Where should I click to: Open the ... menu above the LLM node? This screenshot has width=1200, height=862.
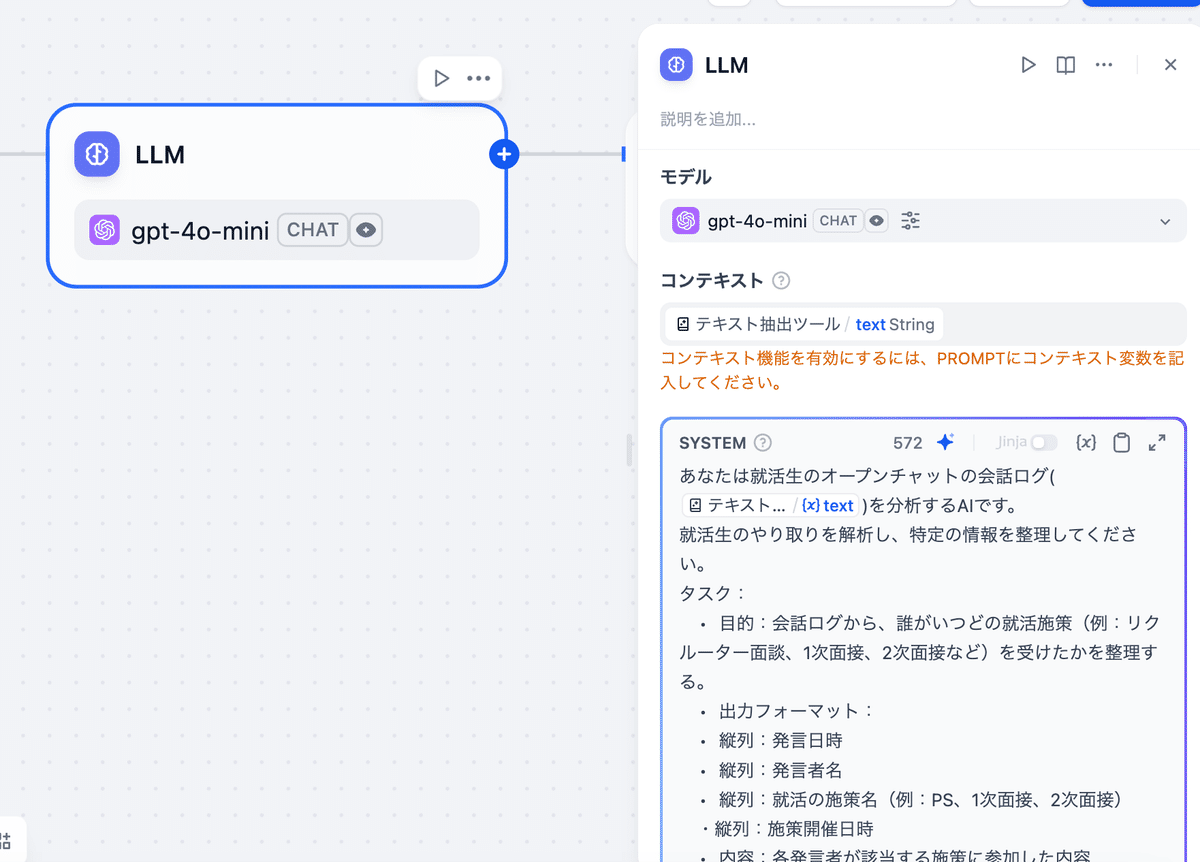pos(478,78)
